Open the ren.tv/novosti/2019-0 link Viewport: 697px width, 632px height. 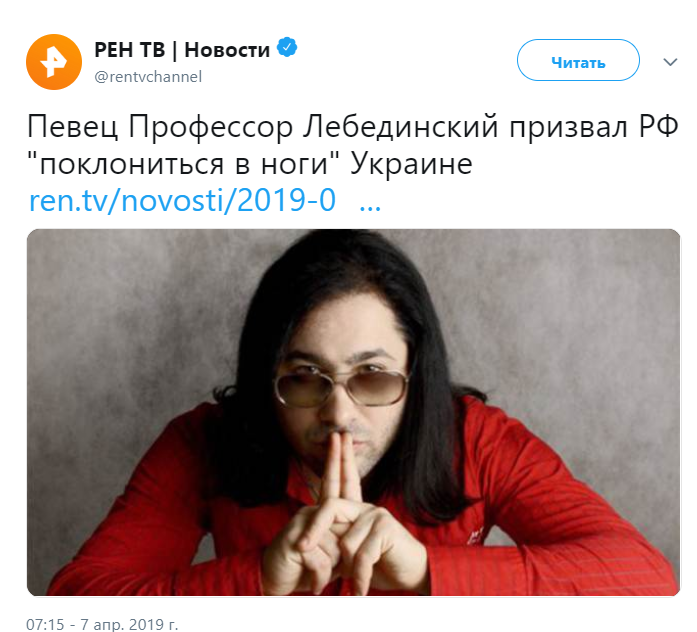click(x=182, y=200)
